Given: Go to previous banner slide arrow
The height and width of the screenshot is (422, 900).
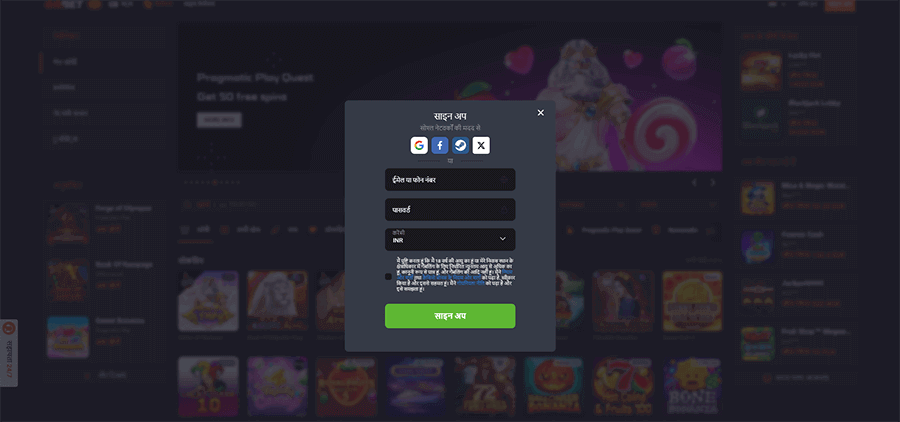Looking at the screenshot, I should point(694,183).
